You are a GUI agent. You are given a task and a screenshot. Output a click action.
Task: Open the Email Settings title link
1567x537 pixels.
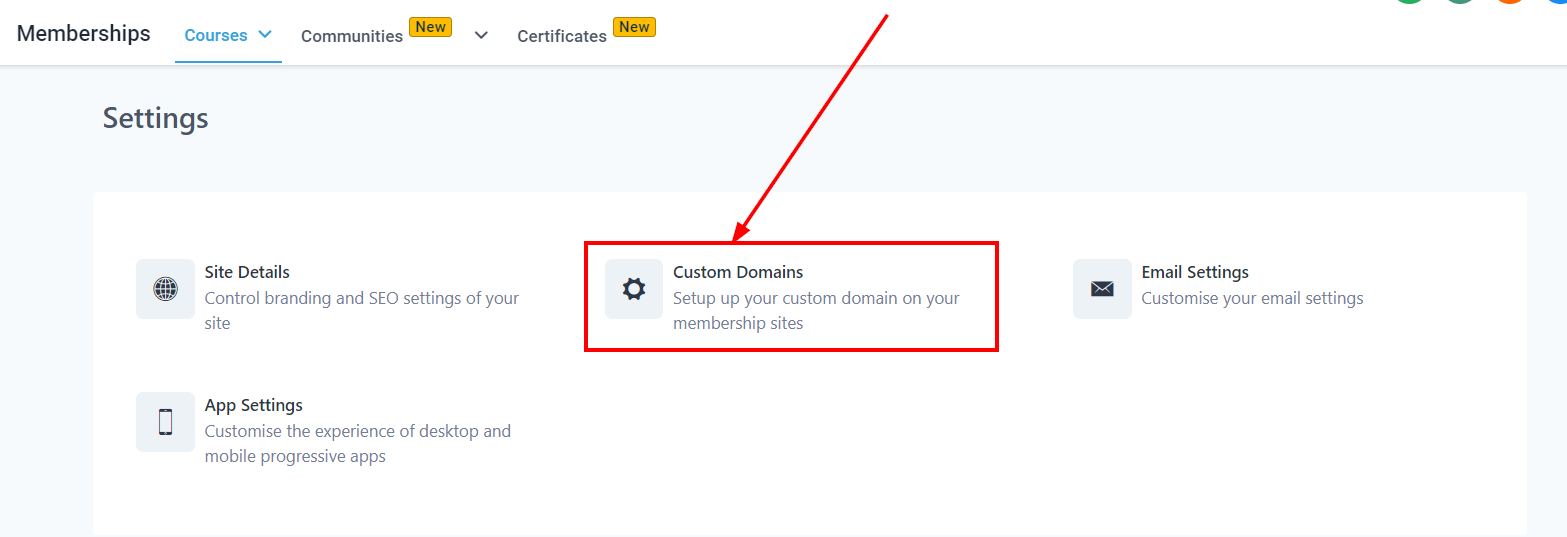(x=1194, y=272)
